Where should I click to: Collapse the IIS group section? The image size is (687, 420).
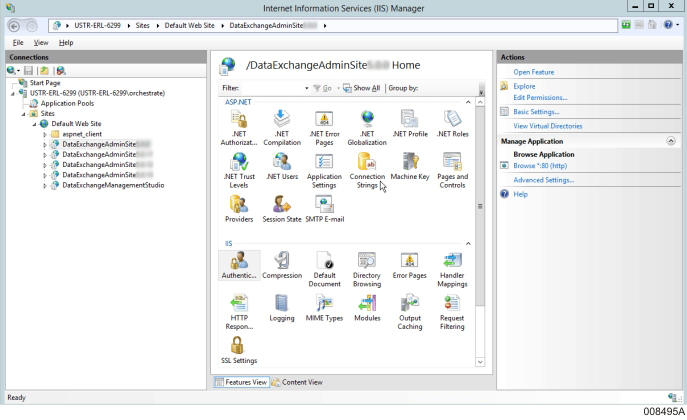pyautogui.click(x=468, y=244)
